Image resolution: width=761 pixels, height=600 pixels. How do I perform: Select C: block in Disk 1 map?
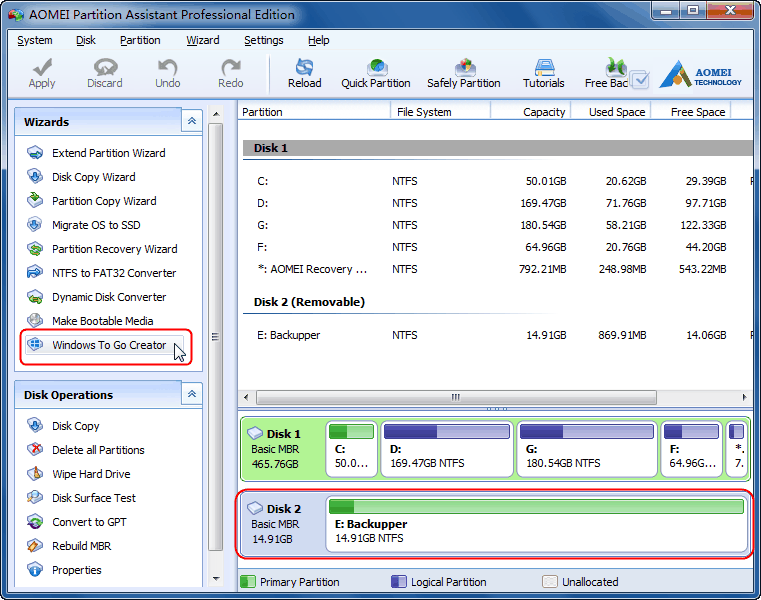[x=351, y=449]
